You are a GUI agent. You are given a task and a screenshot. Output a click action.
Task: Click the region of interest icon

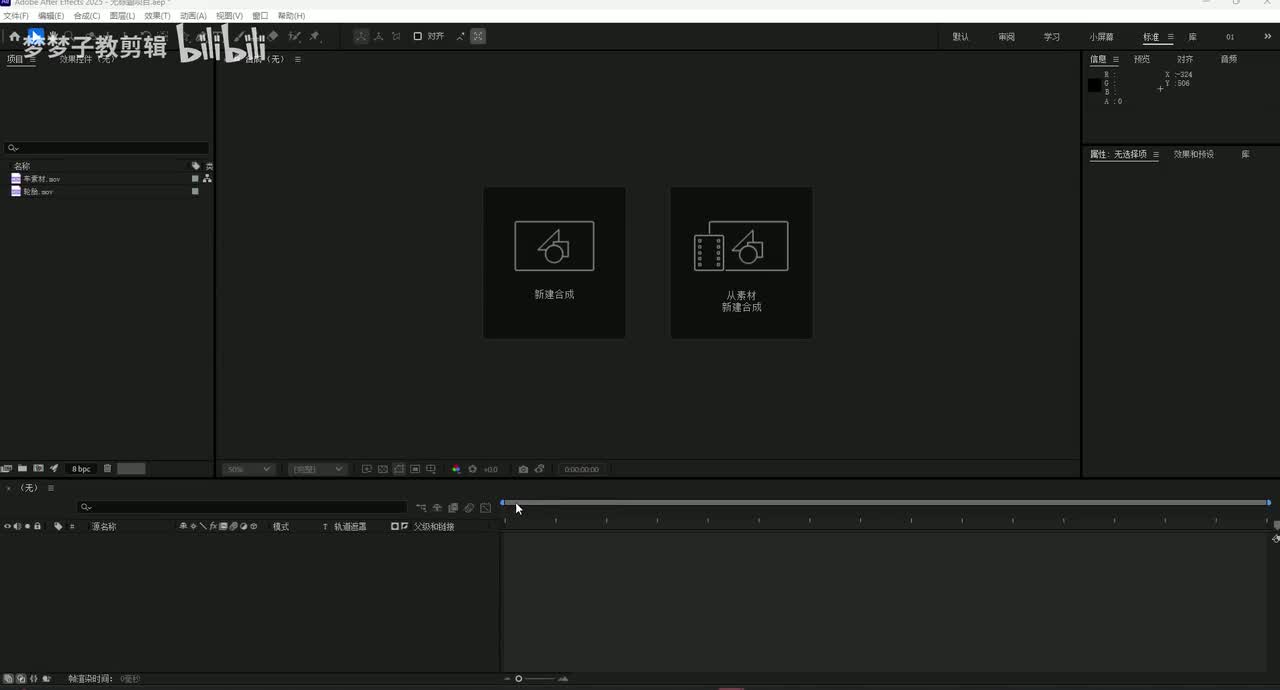click(x=415, y=469)
